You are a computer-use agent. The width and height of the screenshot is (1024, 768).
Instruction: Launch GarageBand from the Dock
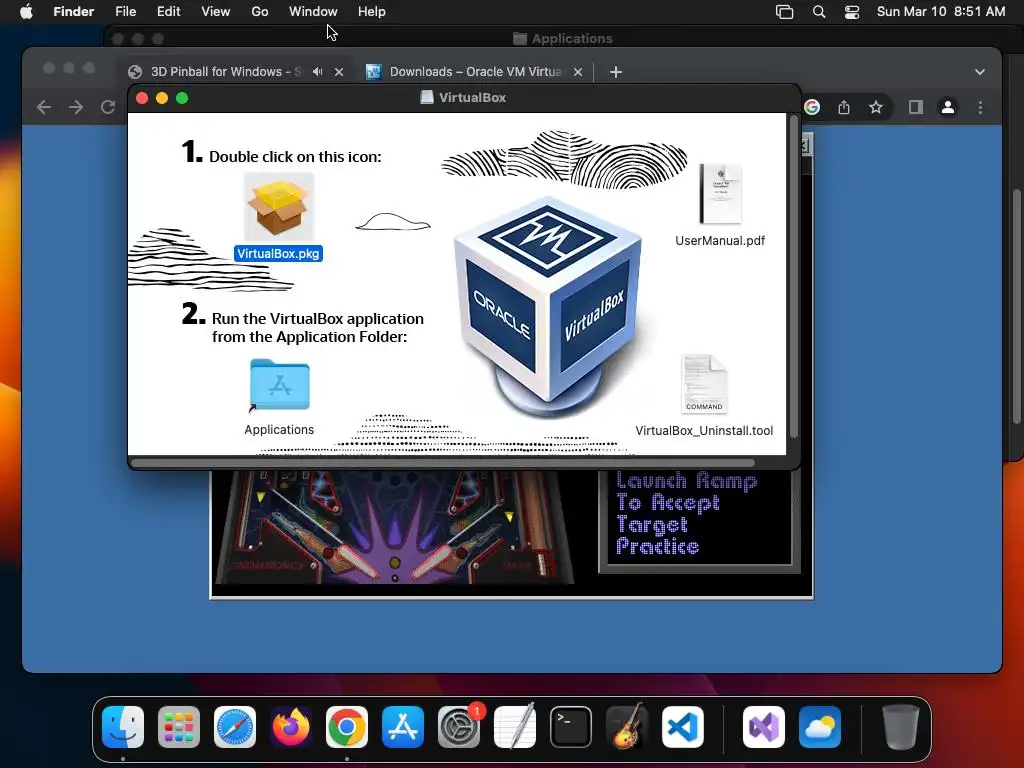tap(627, 727)
